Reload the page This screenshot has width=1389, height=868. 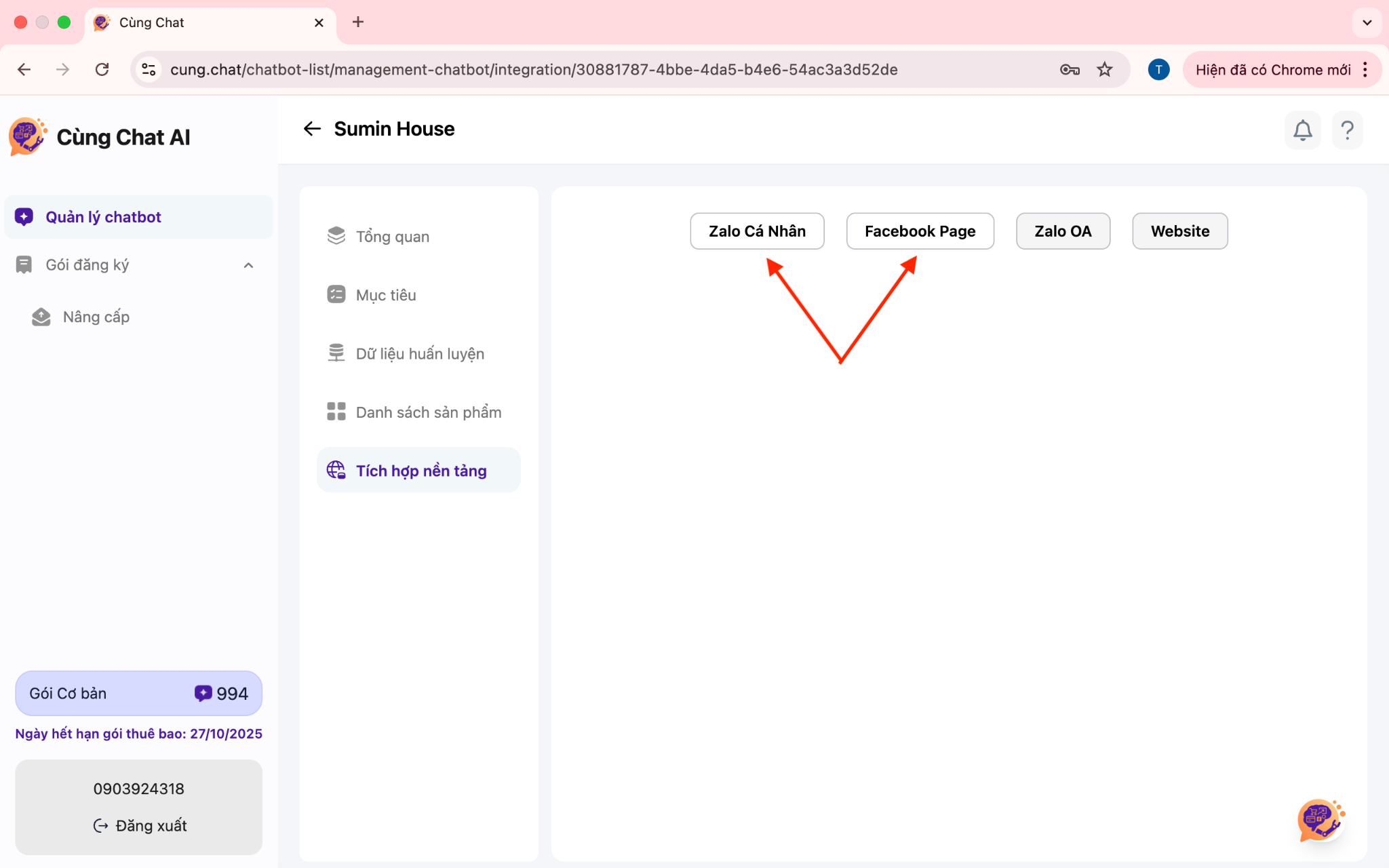(x=102, y=70)
